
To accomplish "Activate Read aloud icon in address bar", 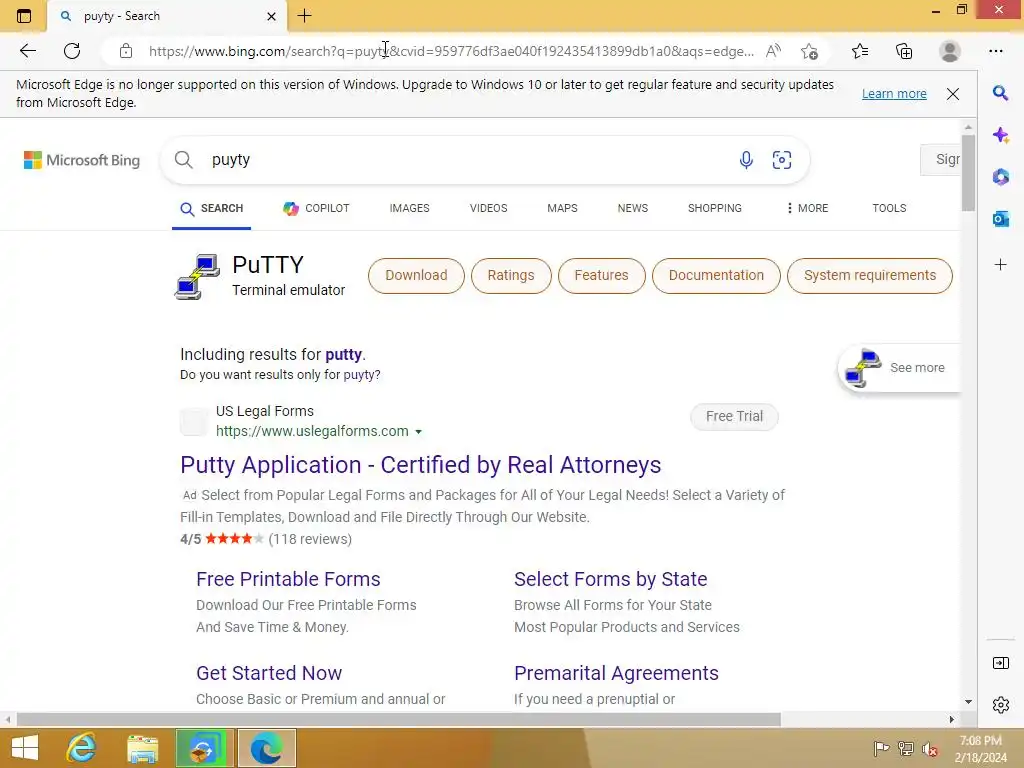I will pyautogui.click(x=773, y=51).
